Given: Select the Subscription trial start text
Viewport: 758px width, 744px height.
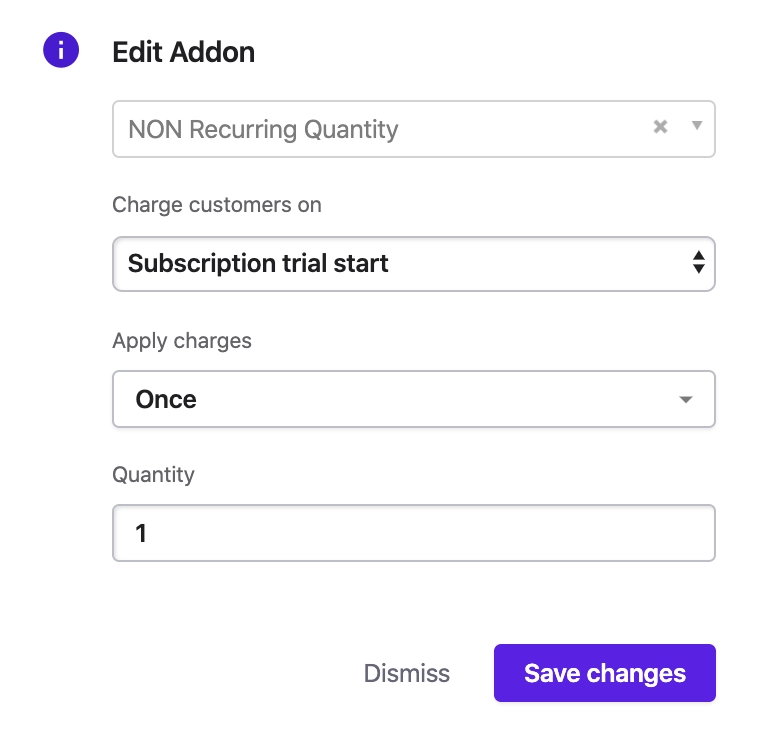Looking at the screenshot, I should pyautogui.click(x=258, y=264).
